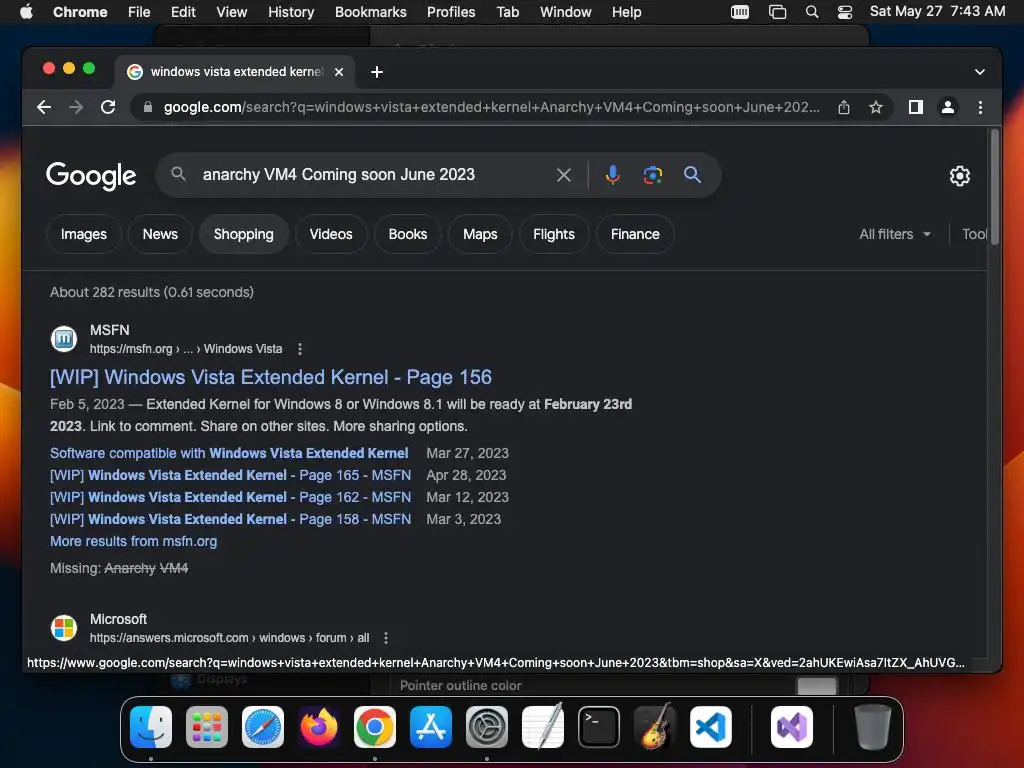Search by image with Google Lens
1024x768 pixels.
click(x=652, y=175)
